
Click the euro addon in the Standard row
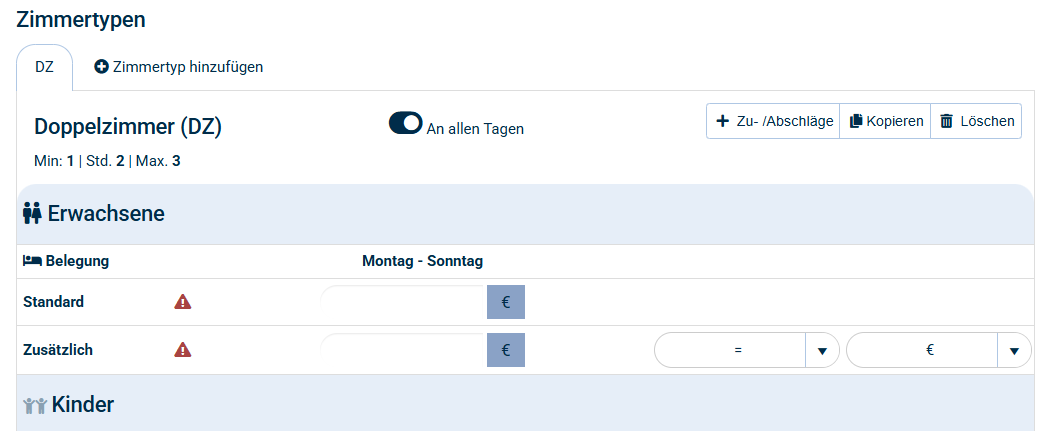[506, 302]
